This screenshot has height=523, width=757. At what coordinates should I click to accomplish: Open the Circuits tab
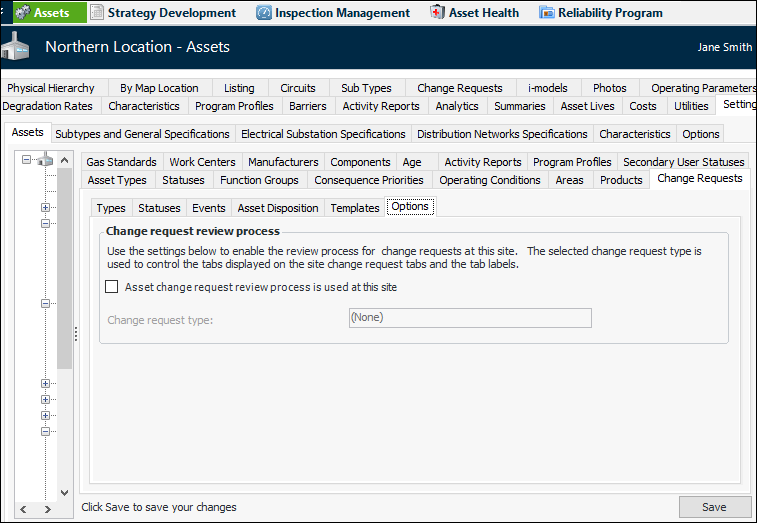click(x=298, y=88)
